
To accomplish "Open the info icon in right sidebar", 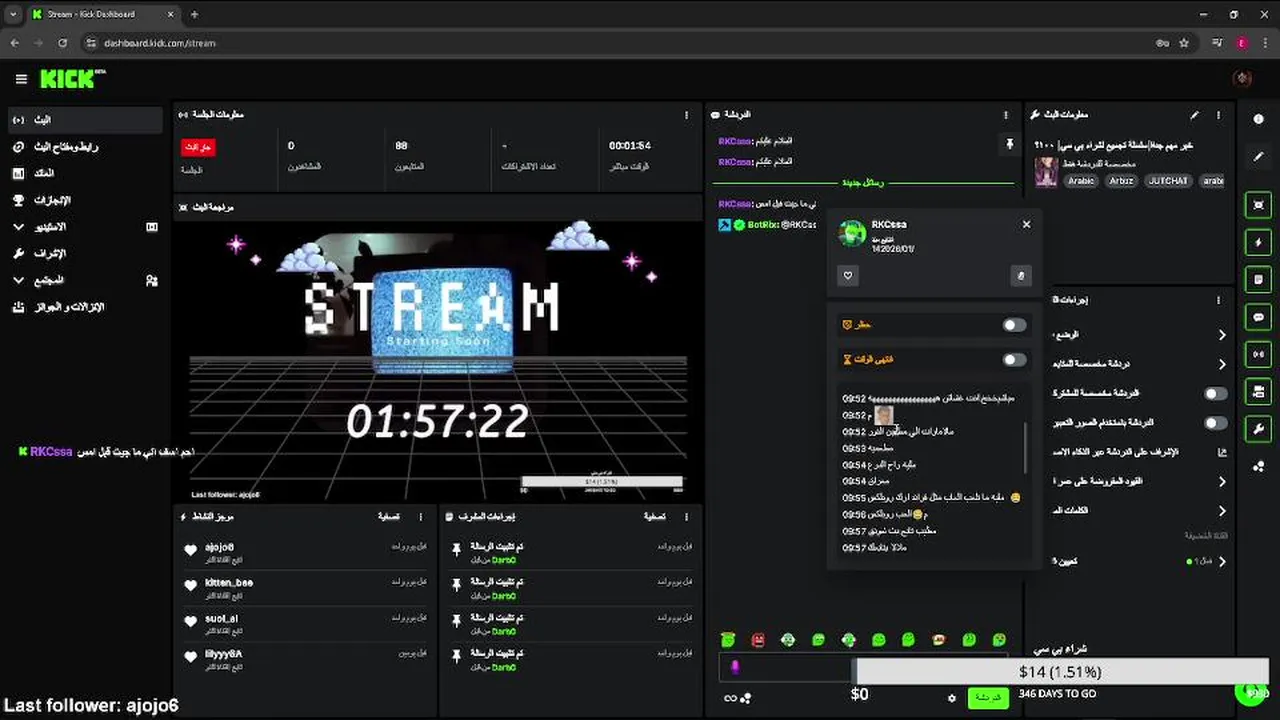I will pos(1258,119).
